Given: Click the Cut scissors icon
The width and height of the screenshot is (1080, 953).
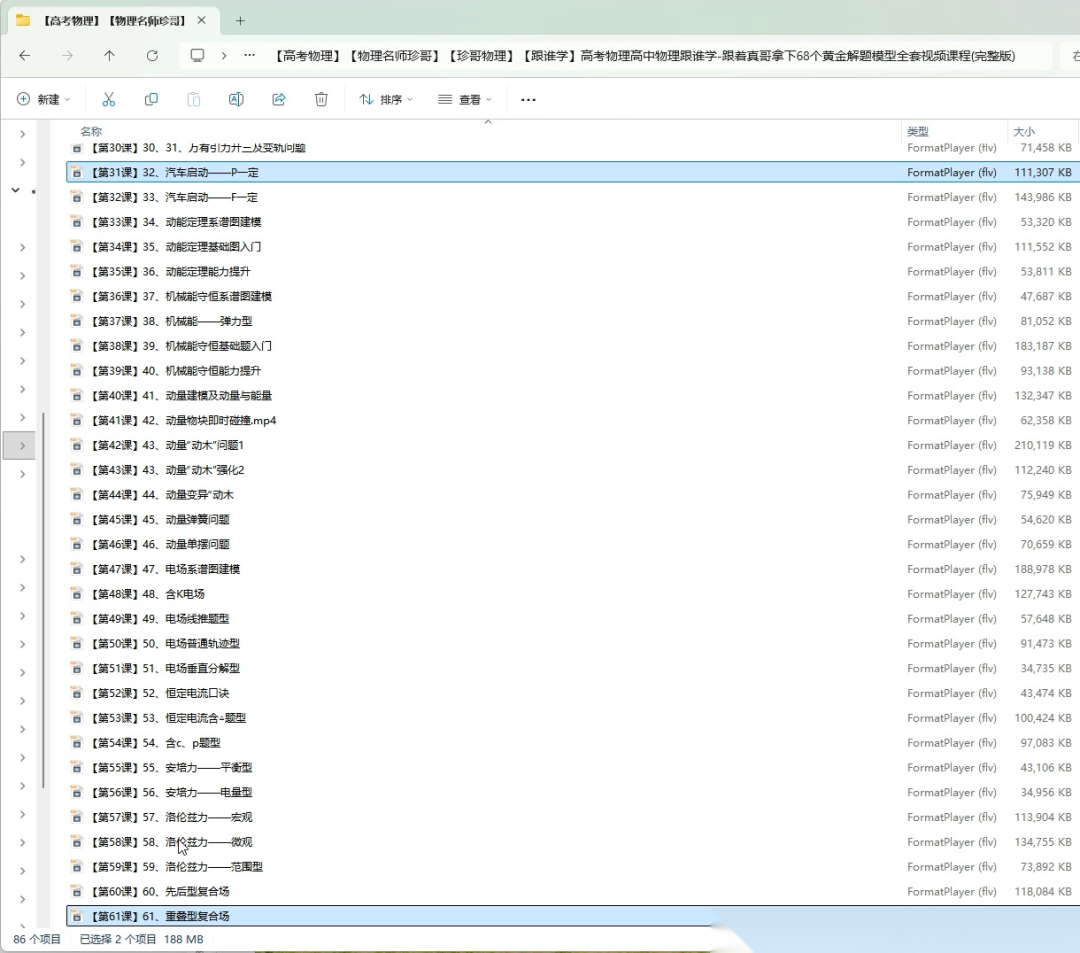Looking at the screenshot, I should pos(109,99).
